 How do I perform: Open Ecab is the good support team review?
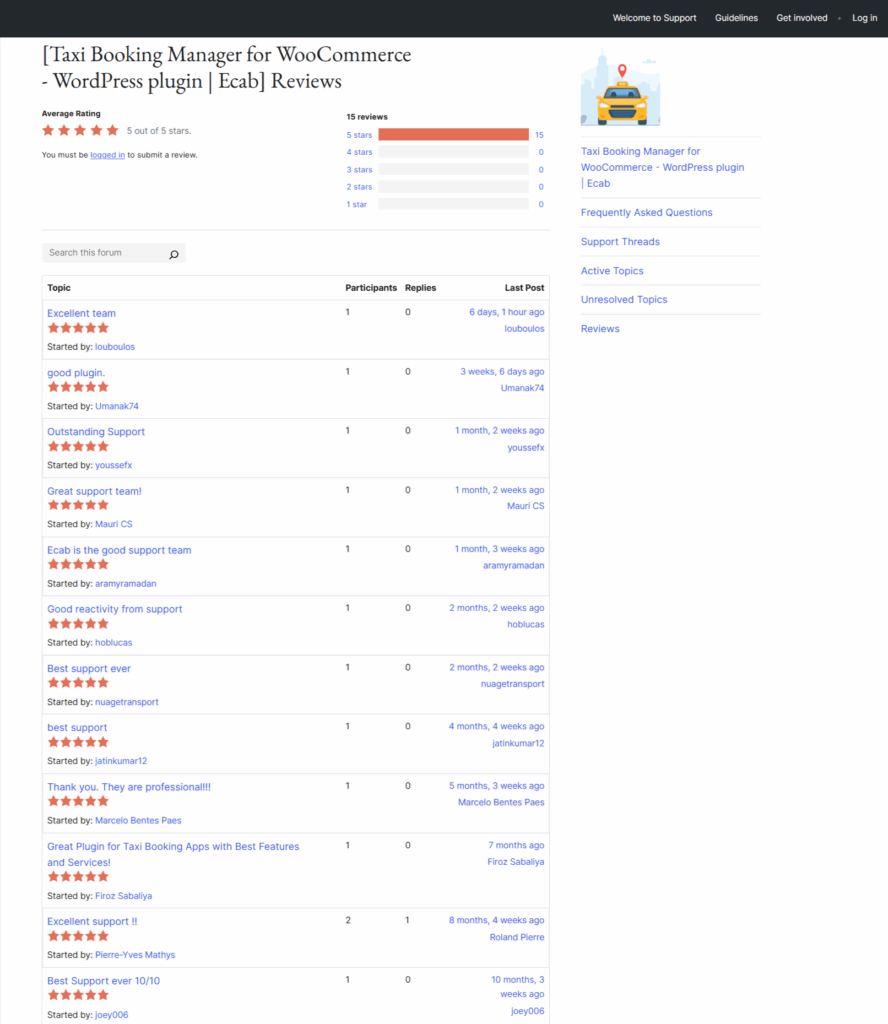coord(119,551)
